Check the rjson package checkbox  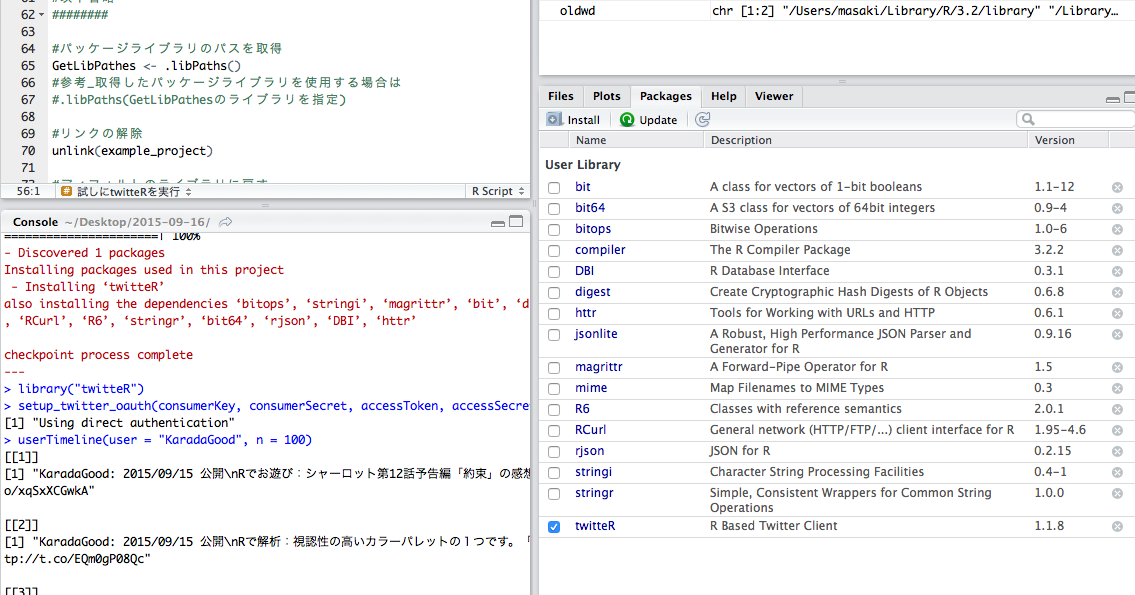[554, 452]
